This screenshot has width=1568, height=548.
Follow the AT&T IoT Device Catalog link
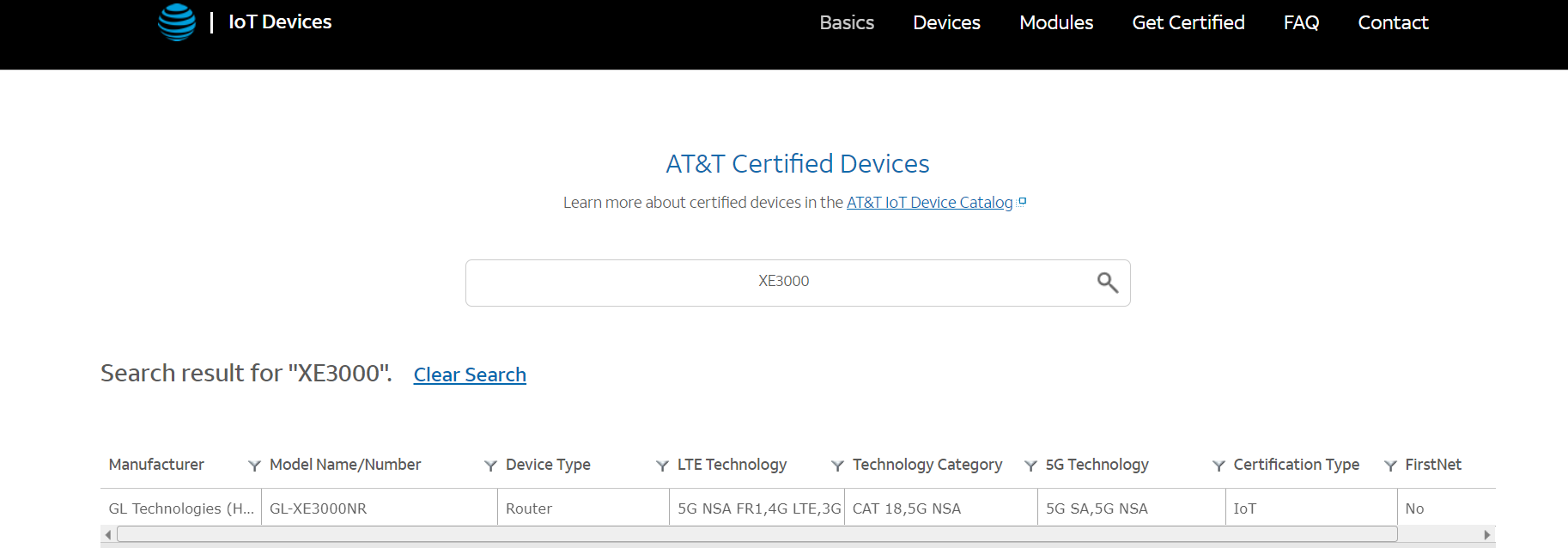930,203
